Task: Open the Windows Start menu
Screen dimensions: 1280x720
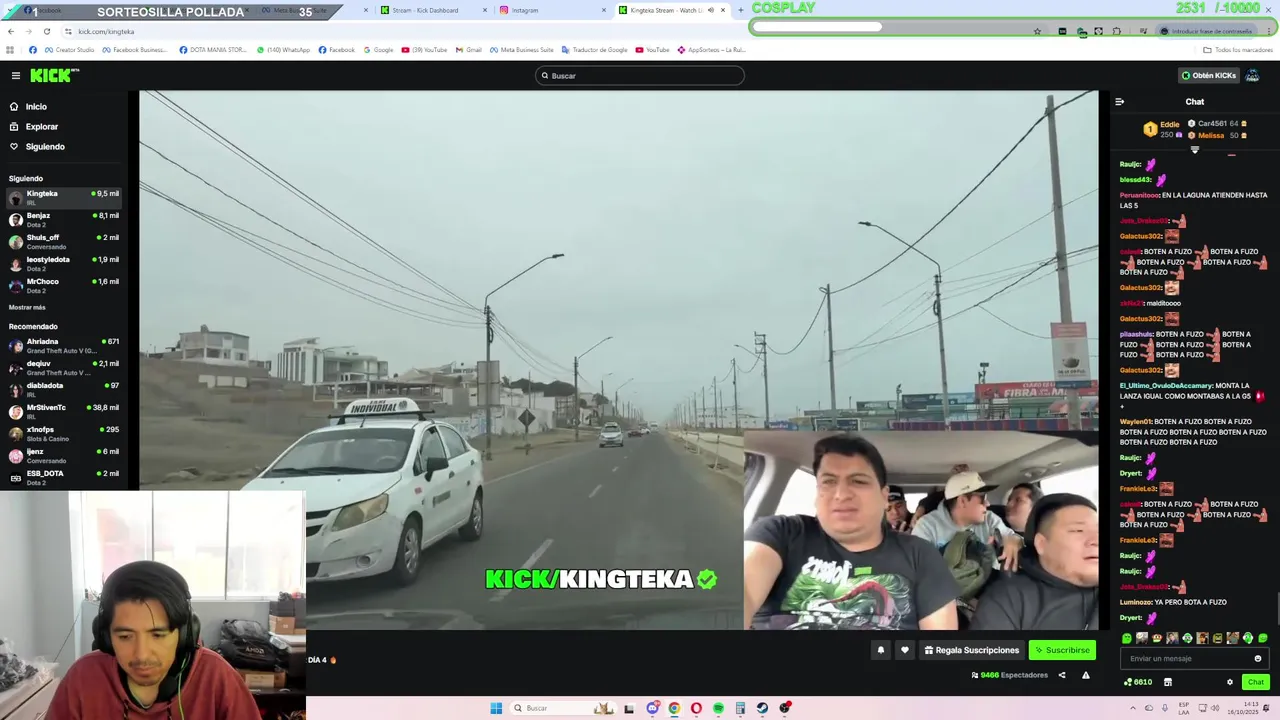Action: tap(496, 708)
